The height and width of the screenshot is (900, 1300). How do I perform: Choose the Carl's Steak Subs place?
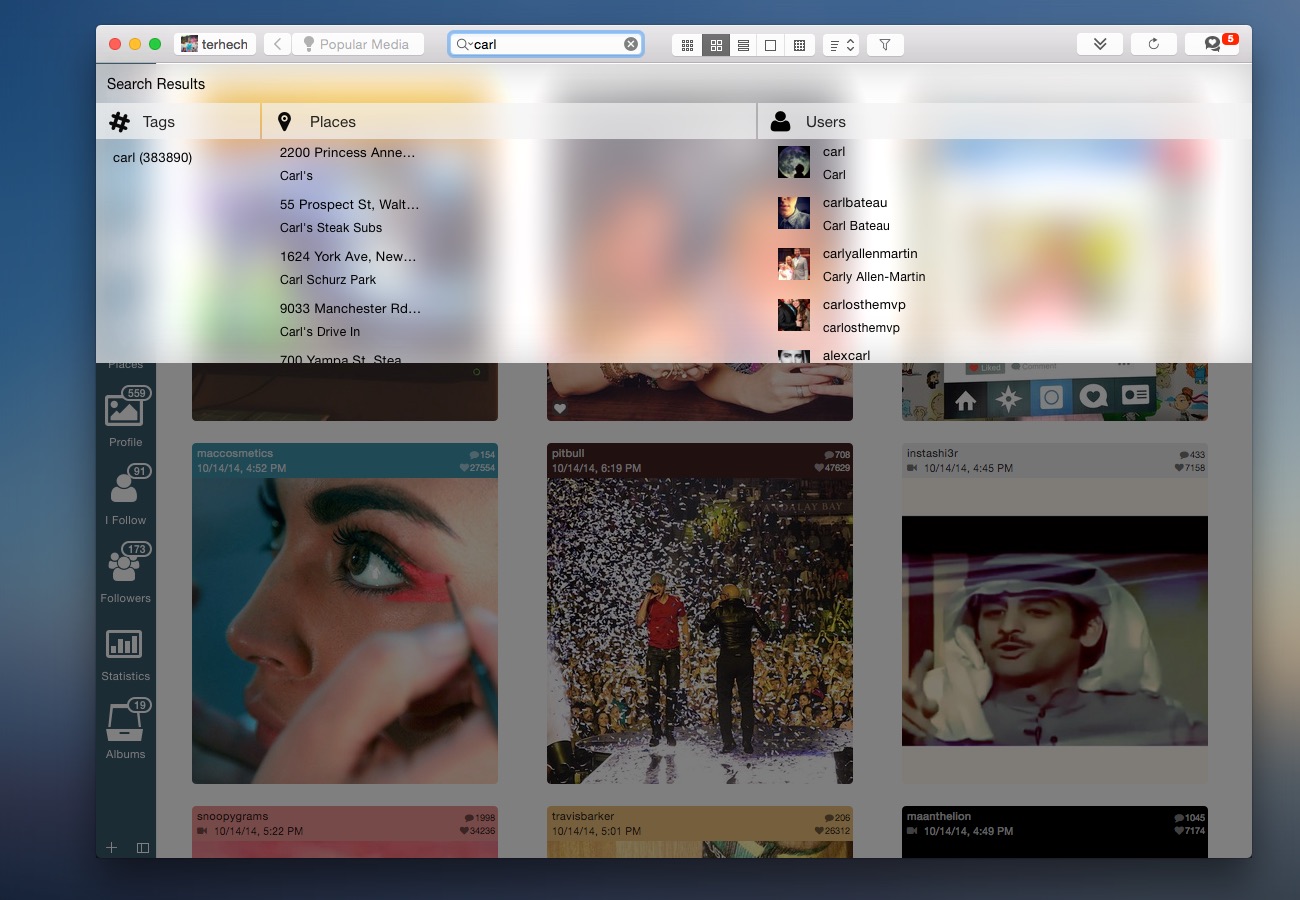point(350,216)
